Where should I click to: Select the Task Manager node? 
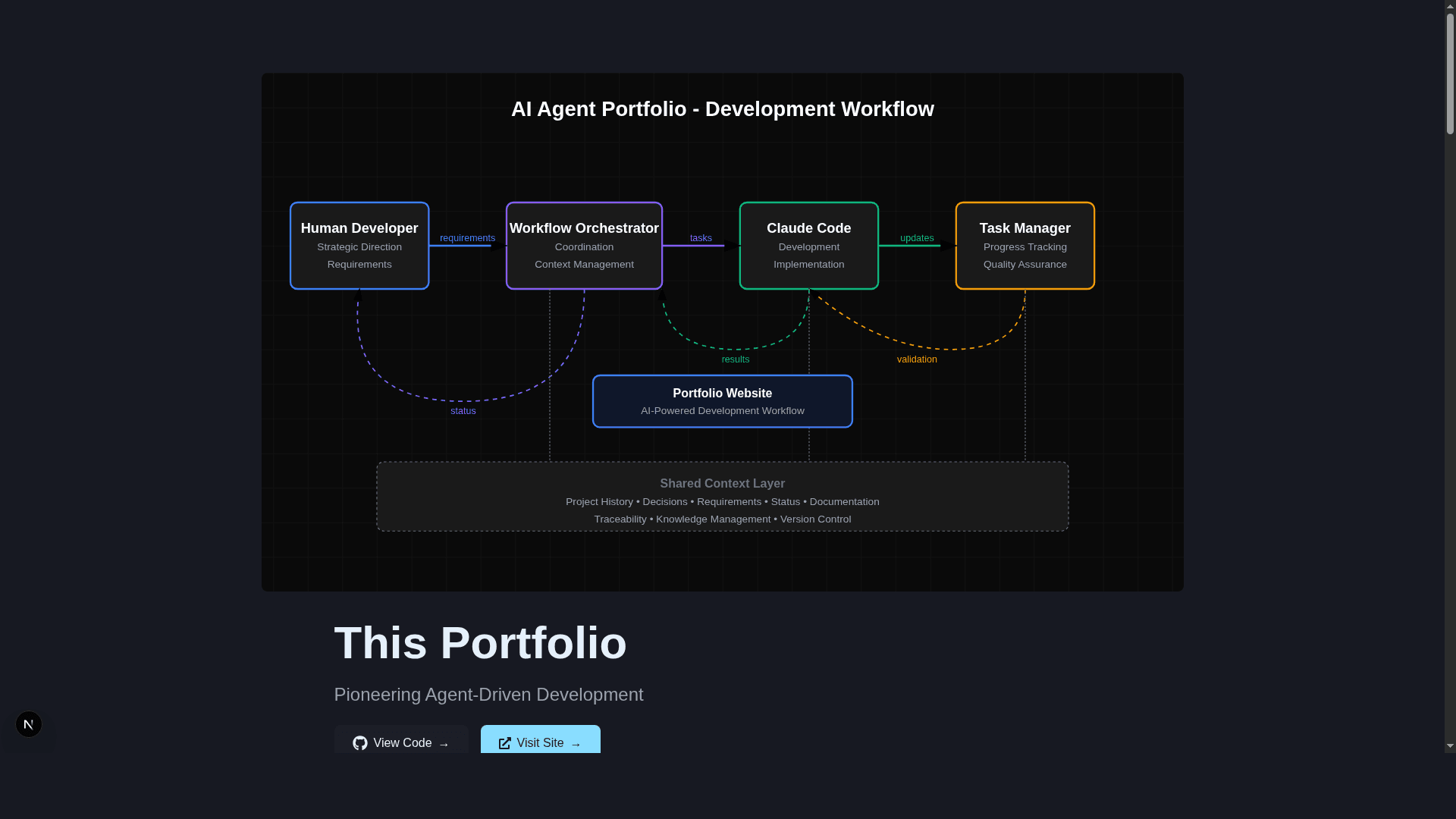point(1025,245)
